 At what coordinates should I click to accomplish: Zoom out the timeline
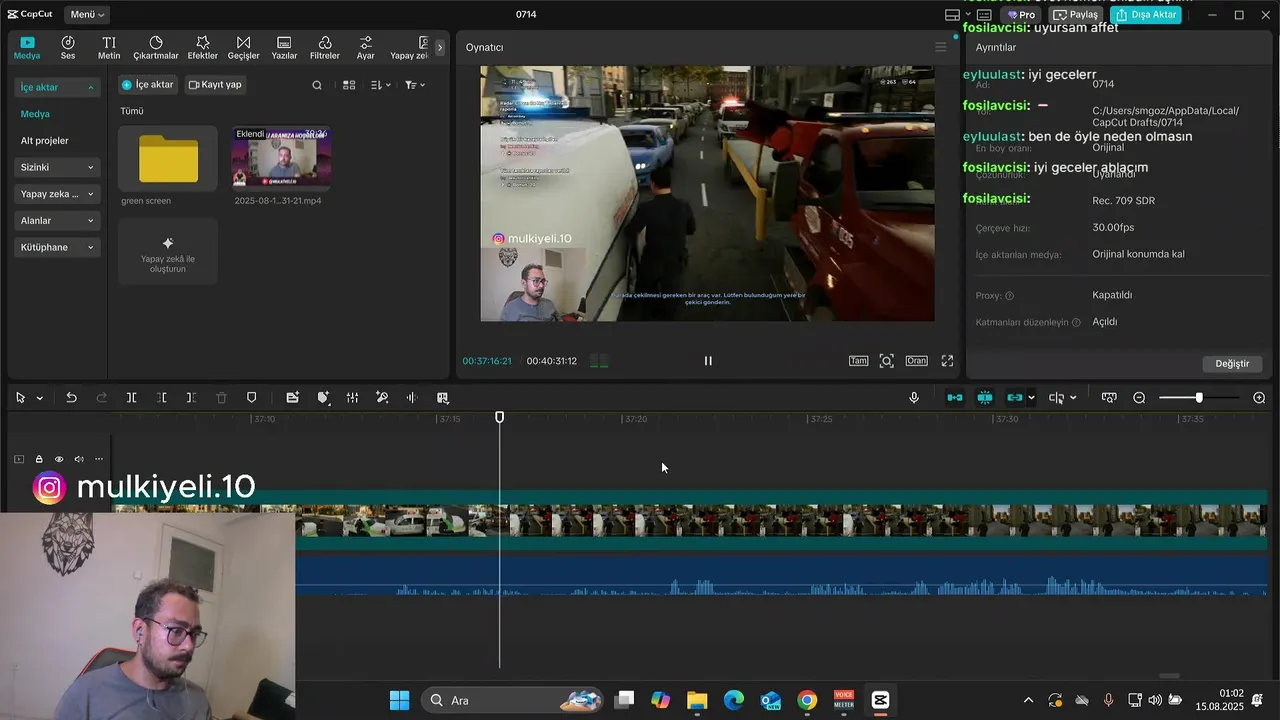click(1139, 398)
